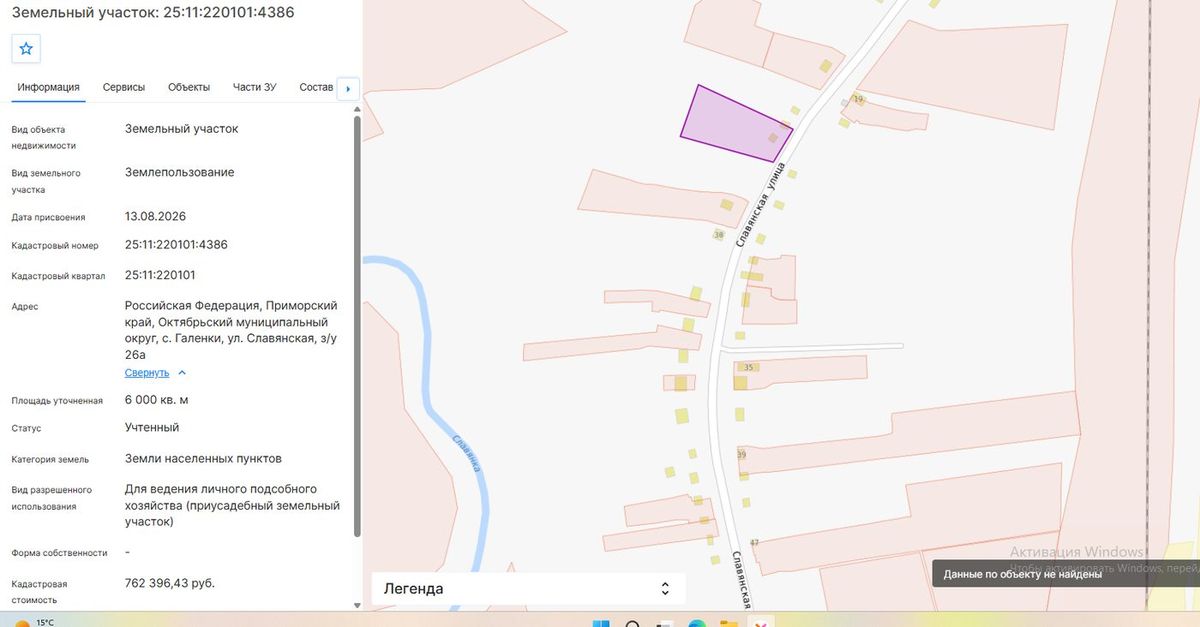Click the info panel vertical scrollbar
Image resolution: width=1200 pixels, height=627 pixels.
click(358, 326)
